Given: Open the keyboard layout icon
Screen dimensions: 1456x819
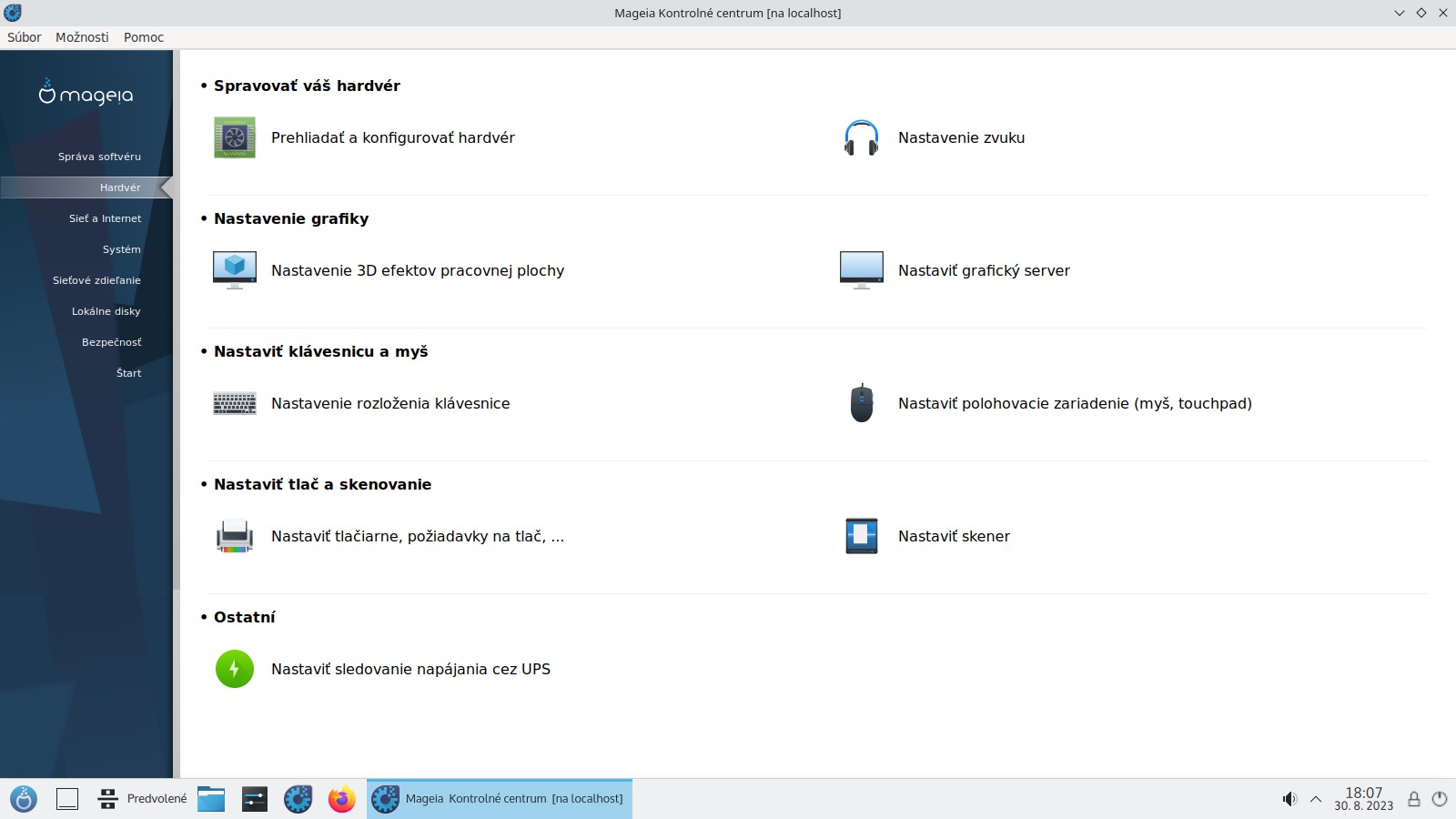Looking at the screenshot, I should coord(234,403).
